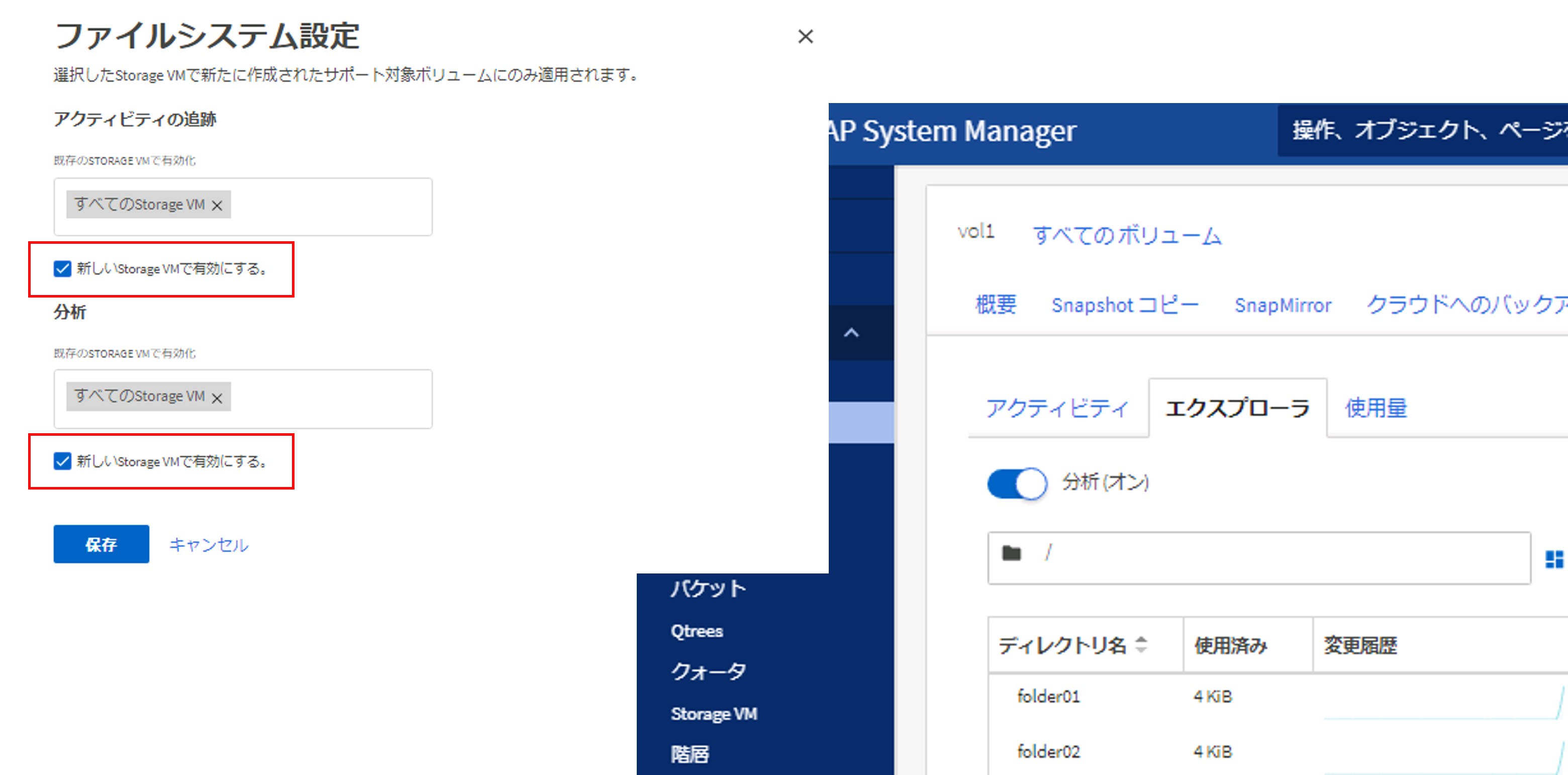This screenshot has height=775, width=1568.
Task: Open the Snapshot コピー tab
Action: [x=1125, y=305]
